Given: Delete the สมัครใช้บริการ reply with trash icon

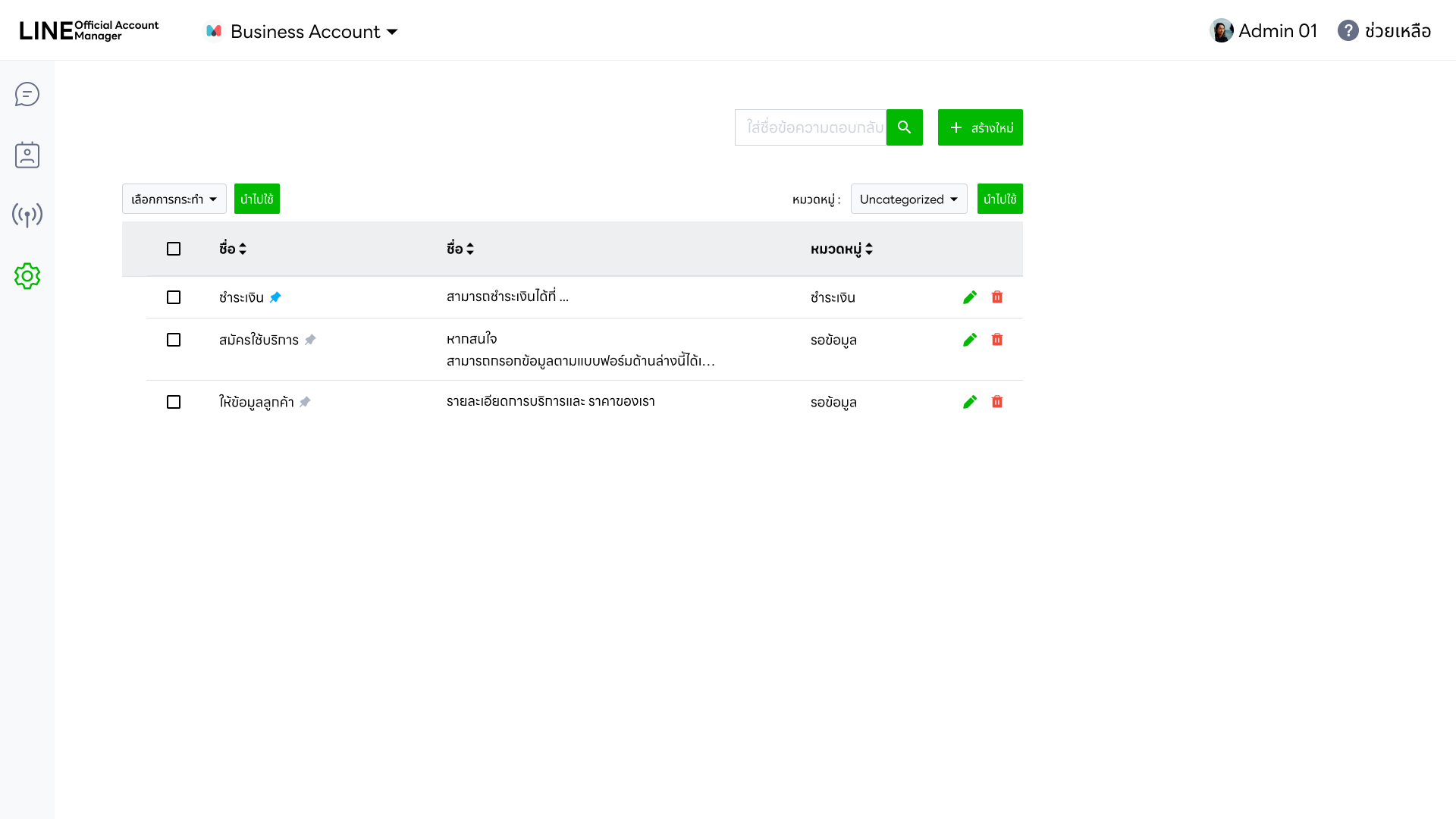Looking at the screenshot, I should pyautogui.click(x=997, y=340).
